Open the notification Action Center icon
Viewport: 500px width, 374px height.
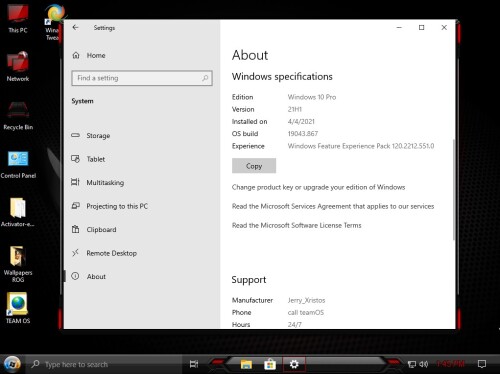[x=482, y=364]
